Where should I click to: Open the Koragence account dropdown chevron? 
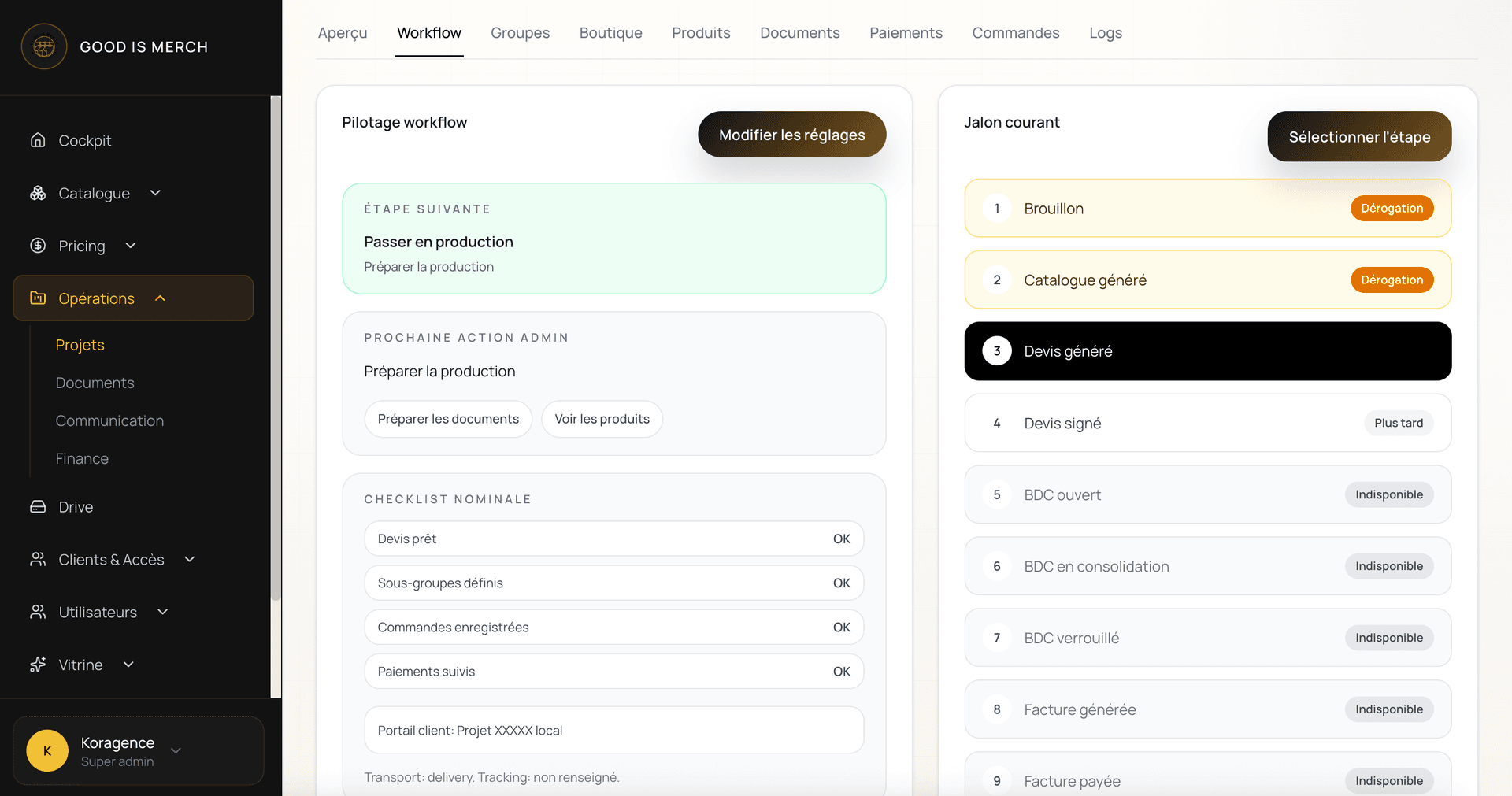tap(176, 750)
